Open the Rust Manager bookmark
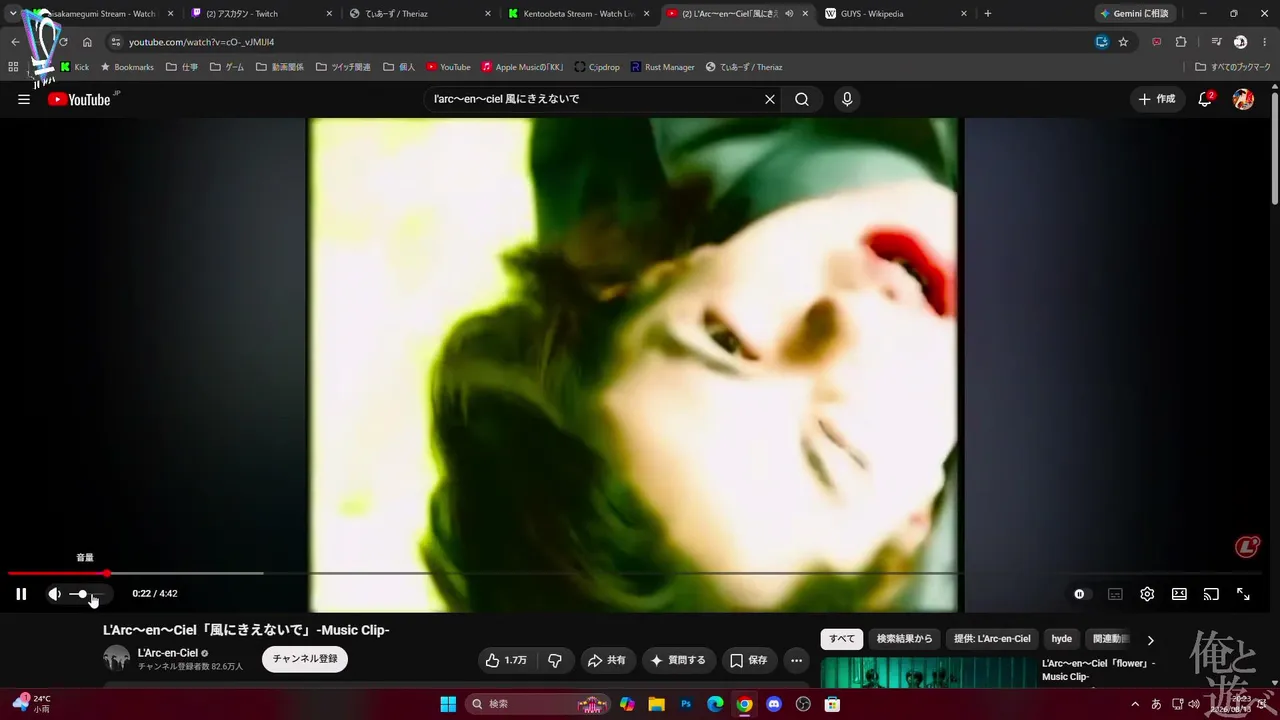 click(662, 67)
